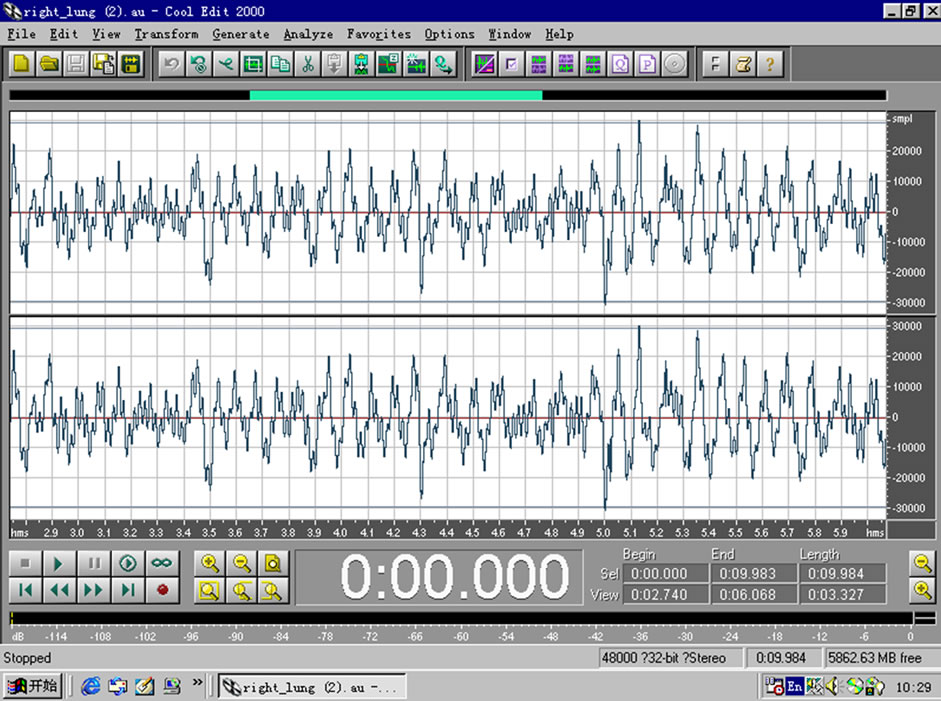The image size is (941, 701).
Task: Toggle Loop play infinity button
Action: pos(162,563)
